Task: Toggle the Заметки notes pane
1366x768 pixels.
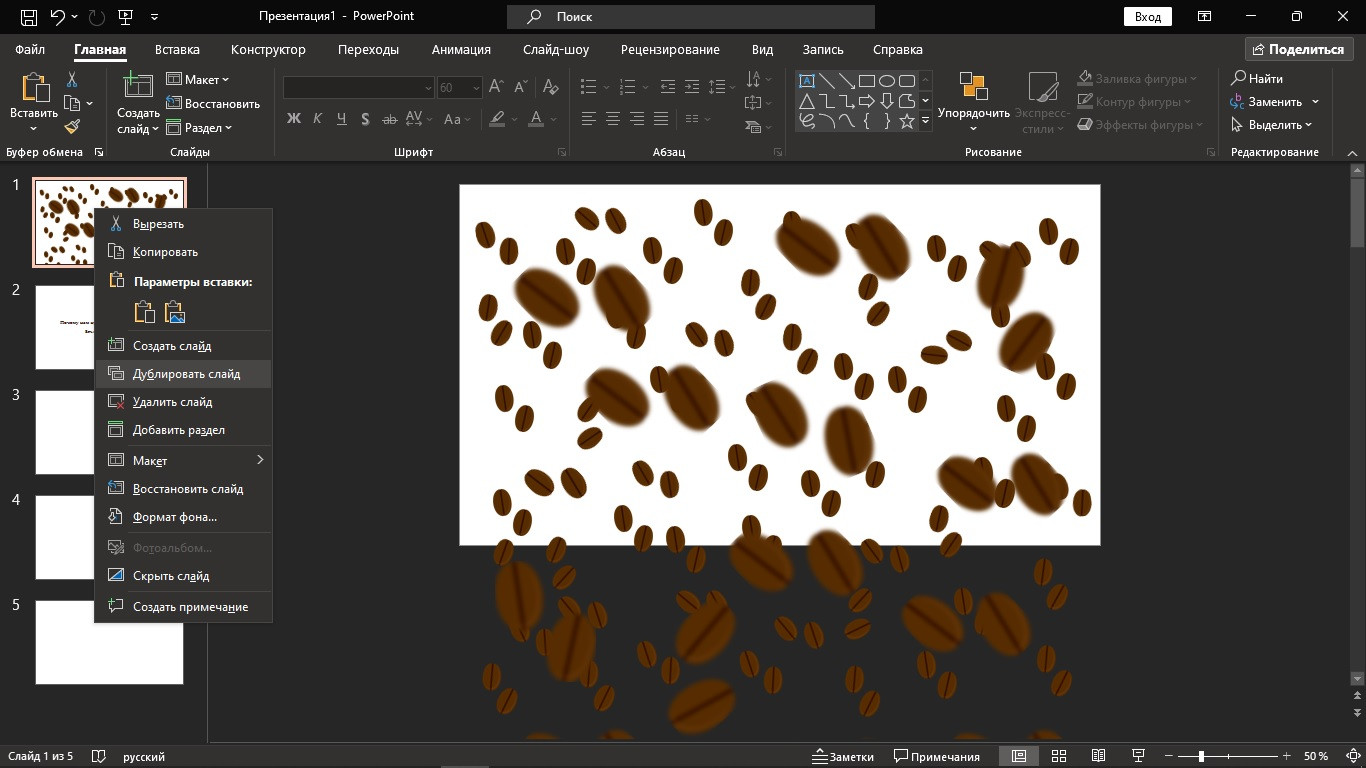Action: point(842,756)
